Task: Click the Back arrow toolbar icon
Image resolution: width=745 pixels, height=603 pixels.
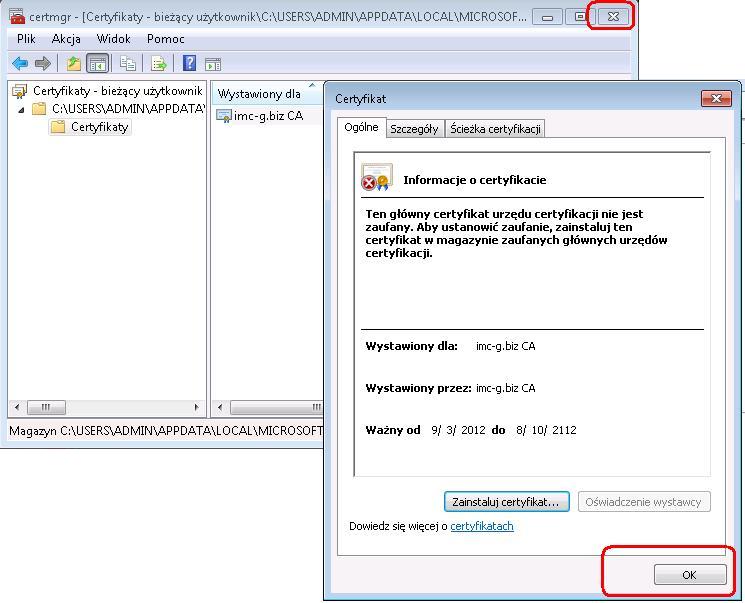Action: coord(19,63)
